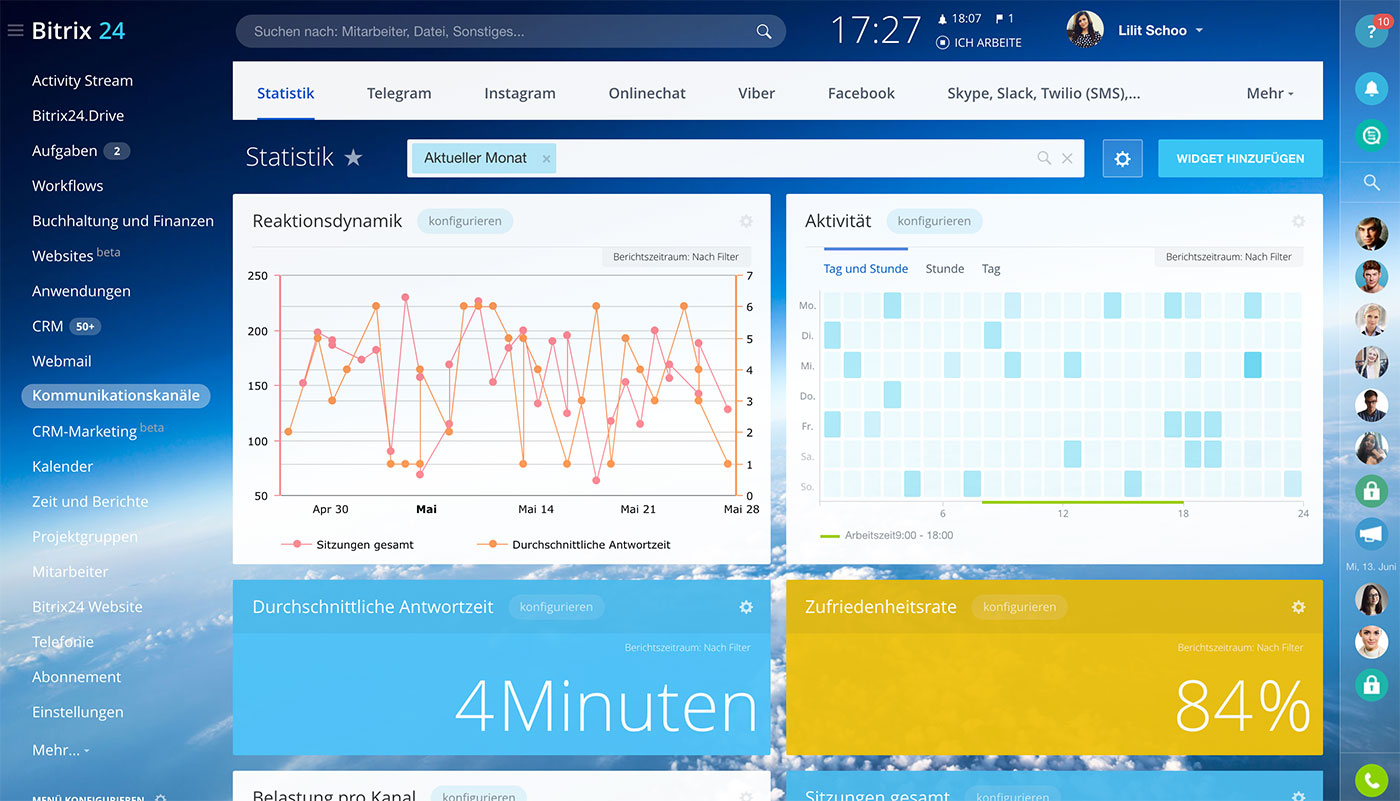Open the help question-mark icon with badge 10
Viewport: 1400px width, 801px height.
click(1371, 31)
